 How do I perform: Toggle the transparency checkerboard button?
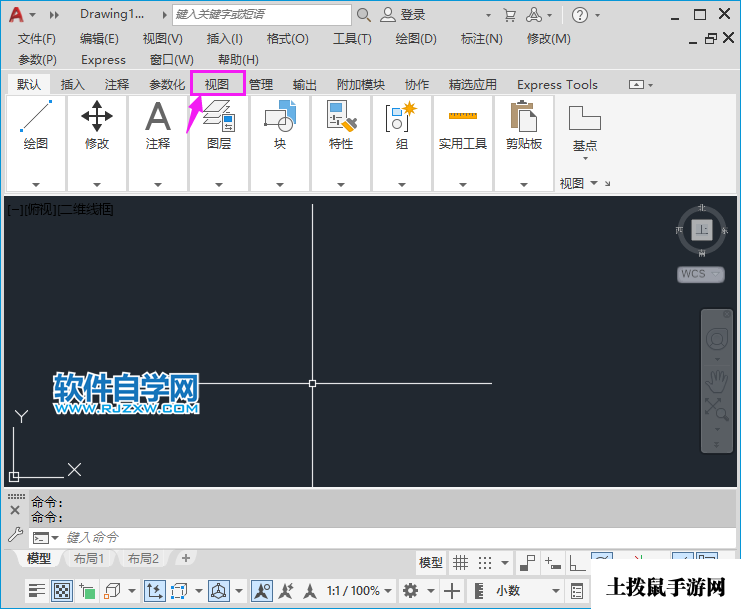coord(62,591)
